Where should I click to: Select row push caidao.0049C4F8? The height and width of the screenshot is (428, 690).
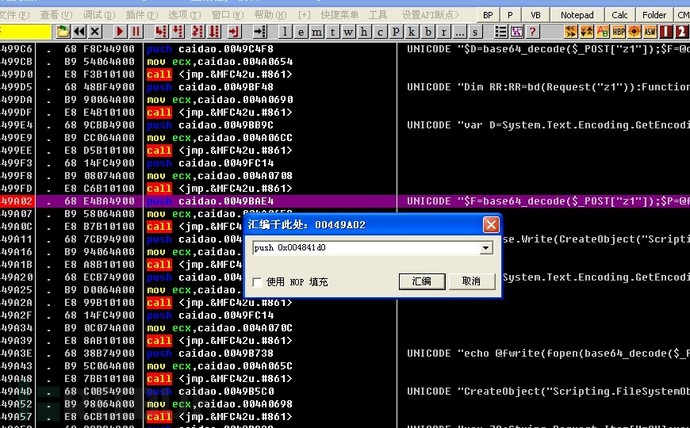(345, 49)
